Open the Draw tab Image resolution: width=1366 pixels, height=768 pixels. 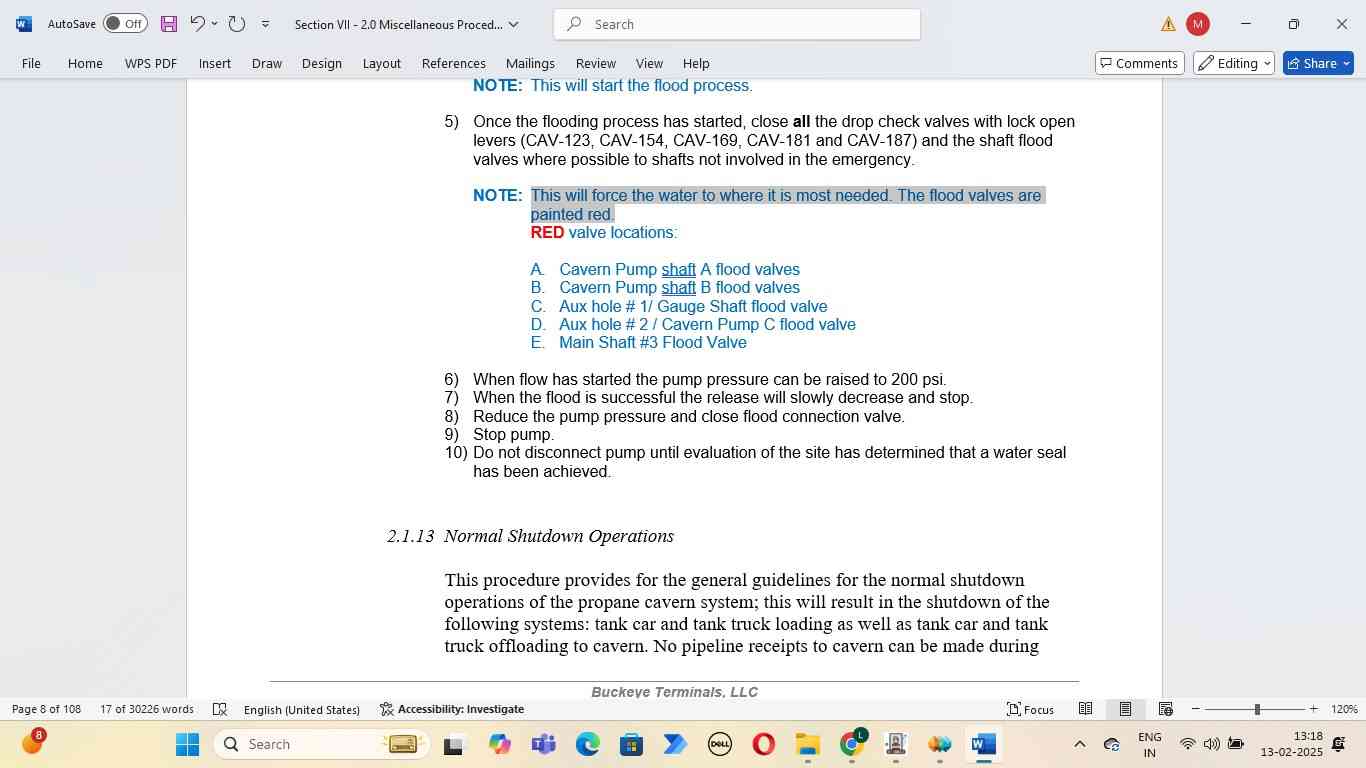[267, 63]
